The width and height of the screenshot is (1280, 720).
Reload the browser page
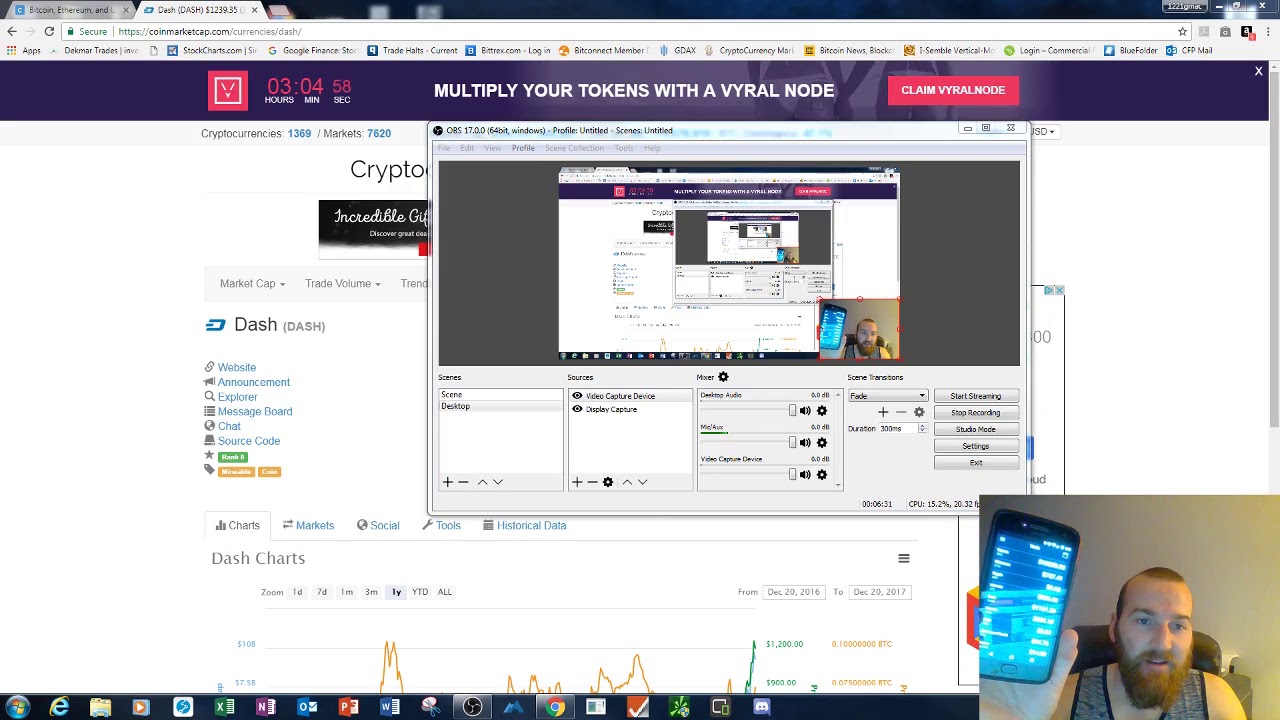[49, 31]
